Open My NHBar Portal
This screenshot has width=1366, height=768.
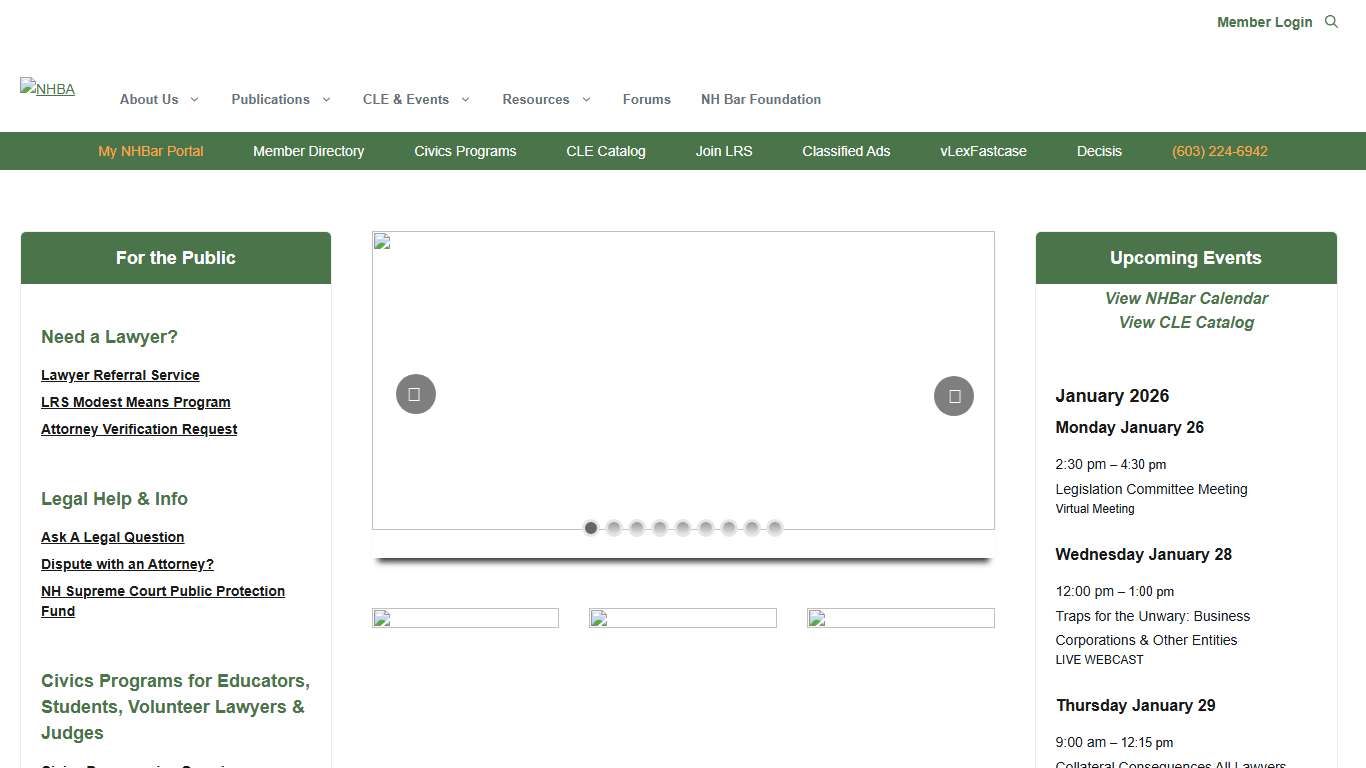point(151,151)
